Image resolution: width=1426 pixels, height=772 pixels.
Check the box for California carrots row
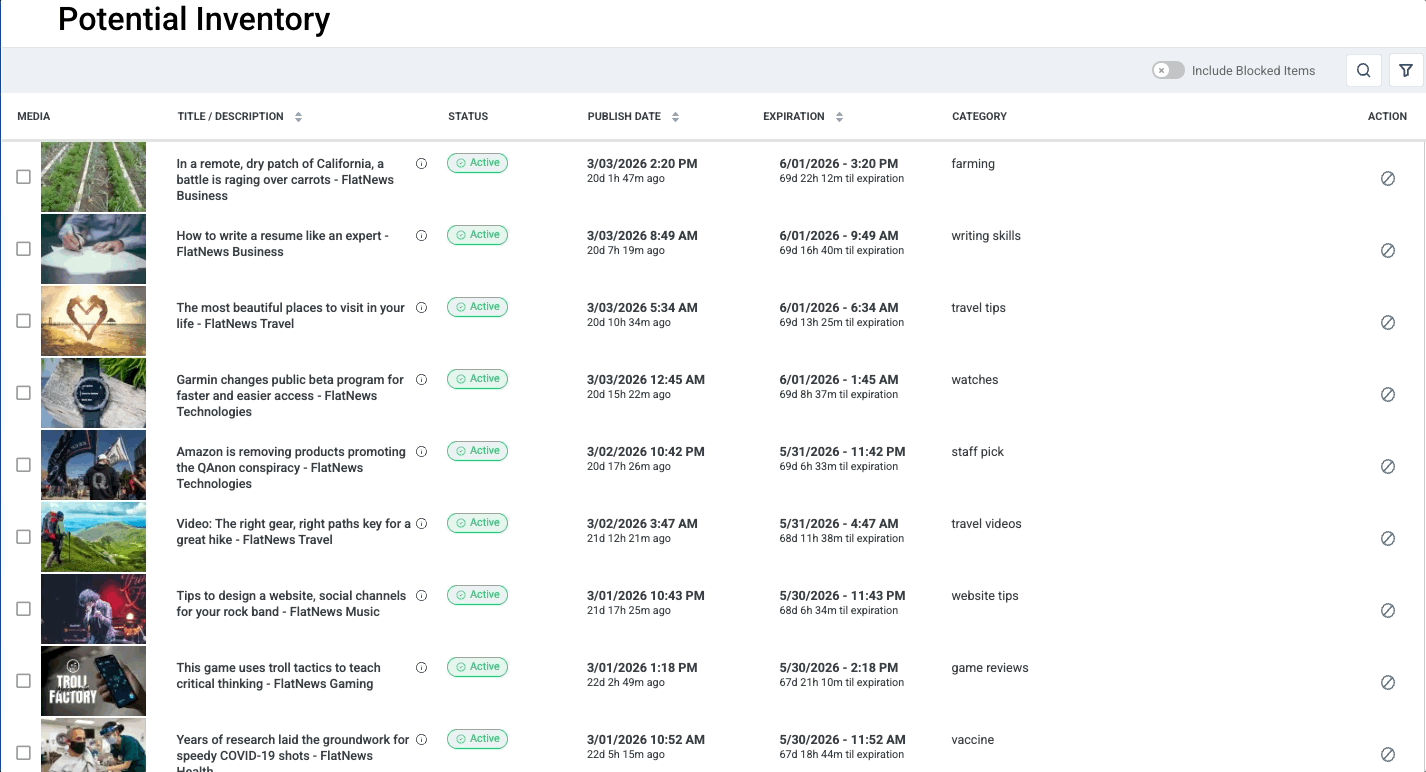tap(23, 177)
